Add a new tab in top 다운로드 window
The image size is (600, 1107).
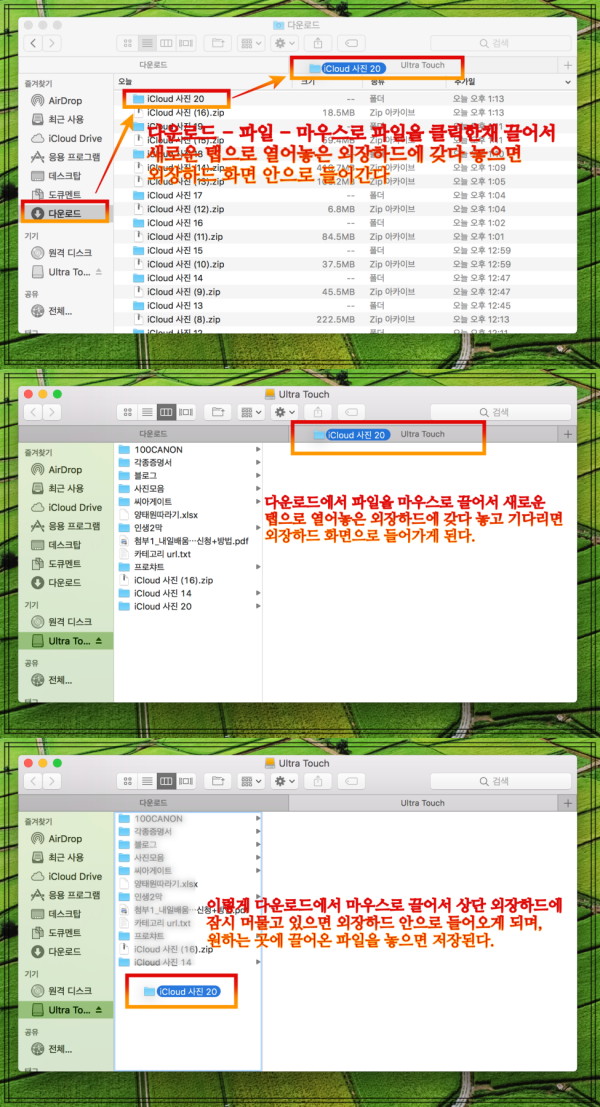568,65
